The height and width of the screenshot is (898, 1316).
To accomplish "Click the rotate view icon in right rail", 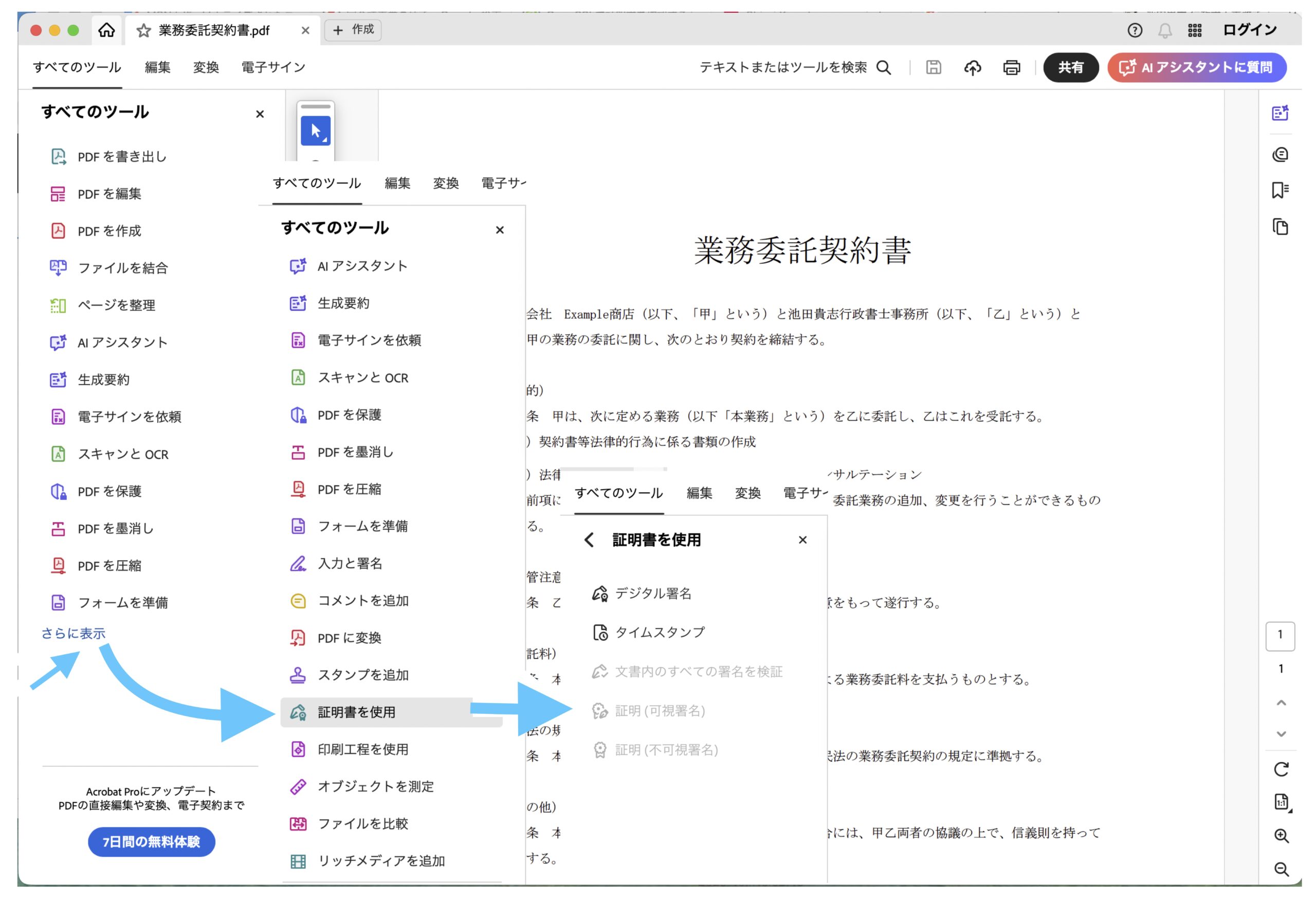I will (1281, 769).
